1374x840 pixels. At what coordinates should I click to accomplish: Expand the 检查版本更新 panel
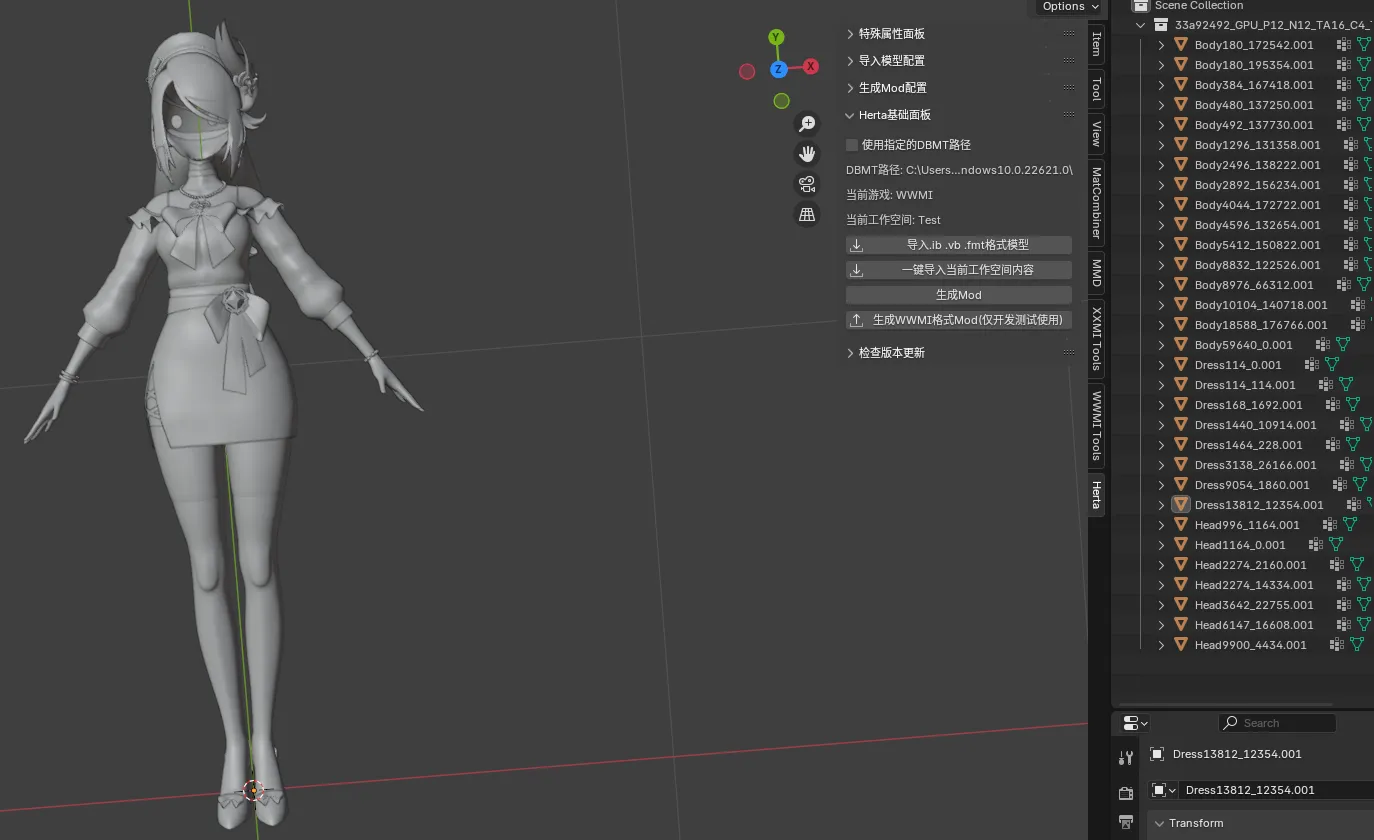point(851,353)
